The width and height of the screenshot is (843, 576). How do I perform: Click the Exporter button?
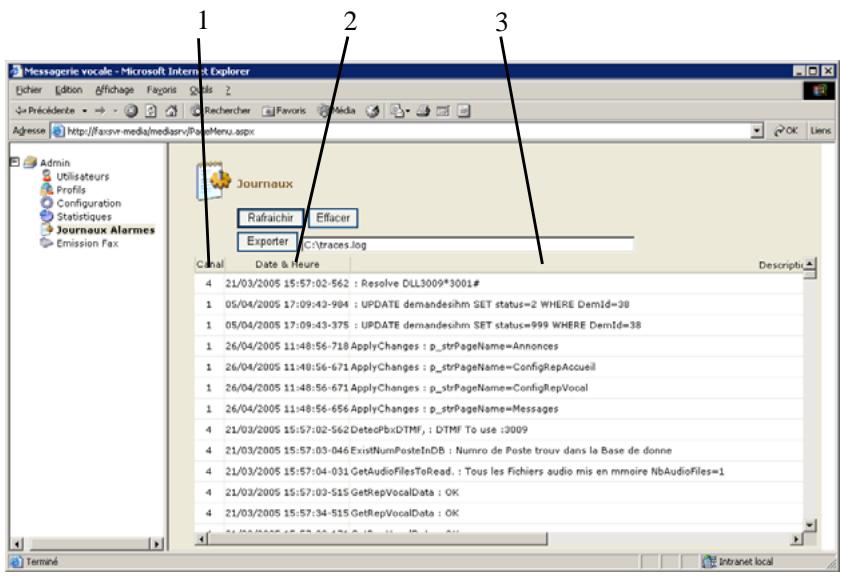pyautogui.click(x=267, y=241)
